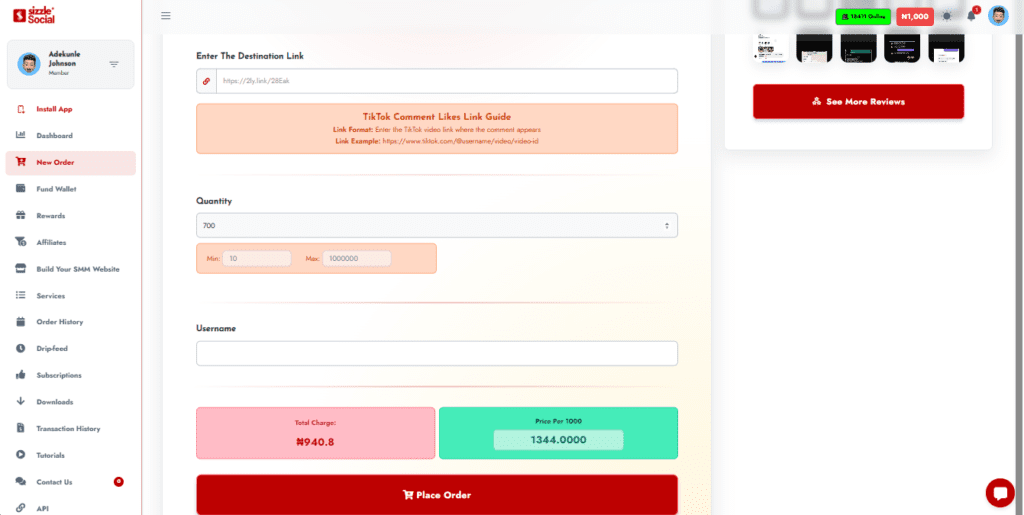Click See More Reviews button
1024x515 pixels.
tap(858, 102)
